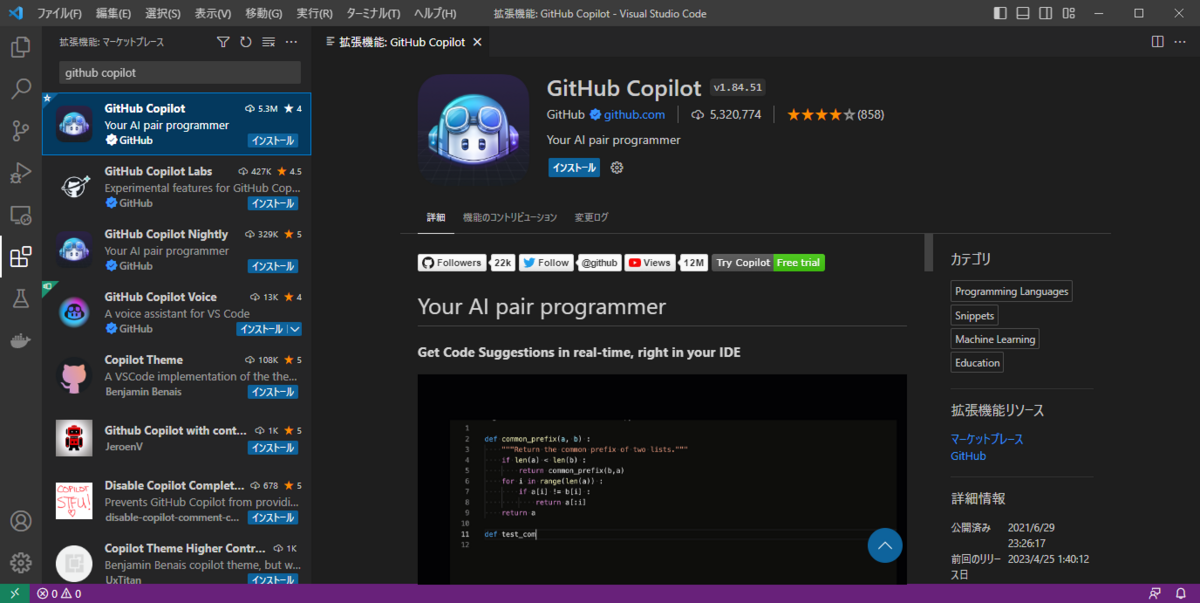Switch to the 変更ログ tab
1200x603 pixels.
(x=591, y=217)
